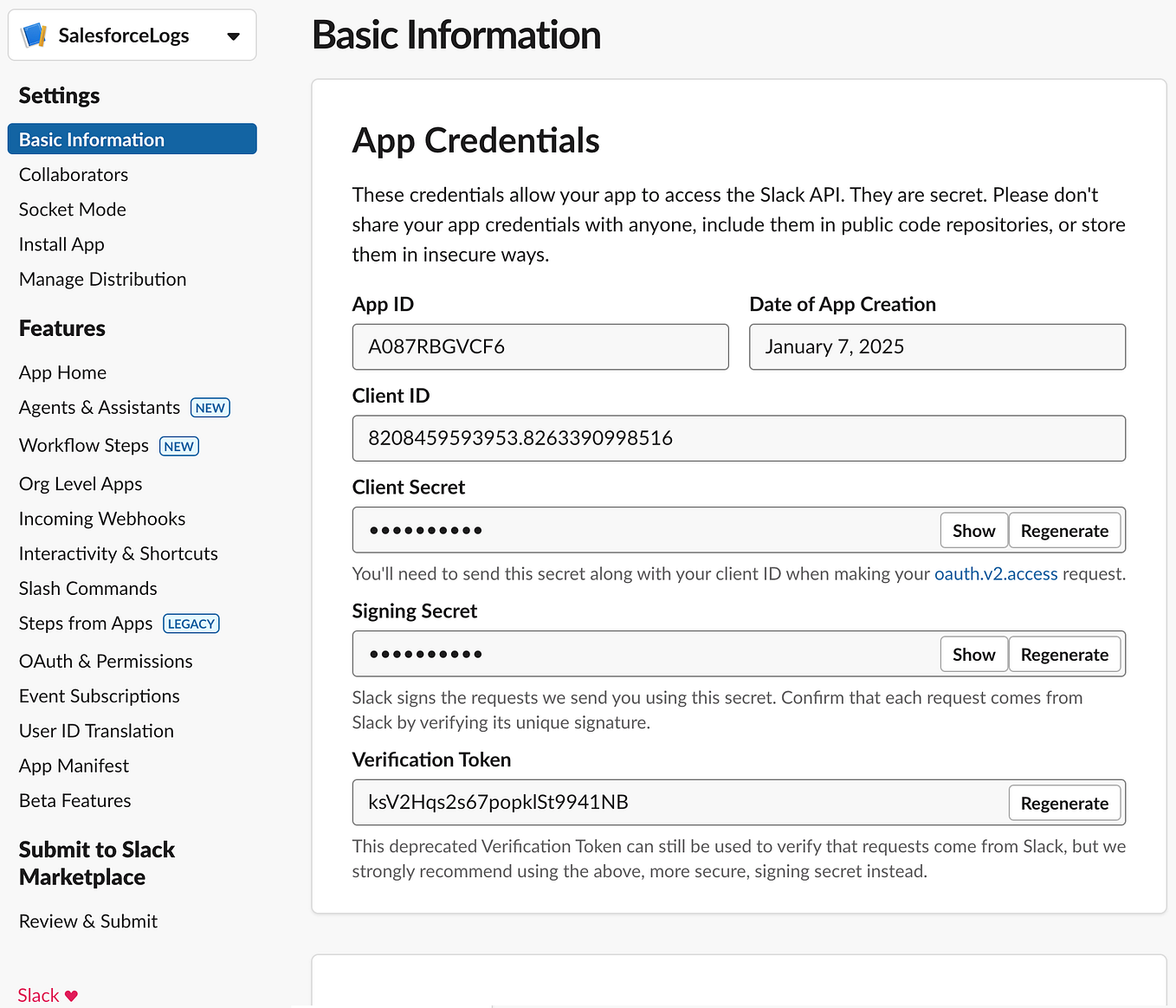Go to the Install App page
The height and width of the screenshot is (1008, 1176).
click(x=61, y=243)
